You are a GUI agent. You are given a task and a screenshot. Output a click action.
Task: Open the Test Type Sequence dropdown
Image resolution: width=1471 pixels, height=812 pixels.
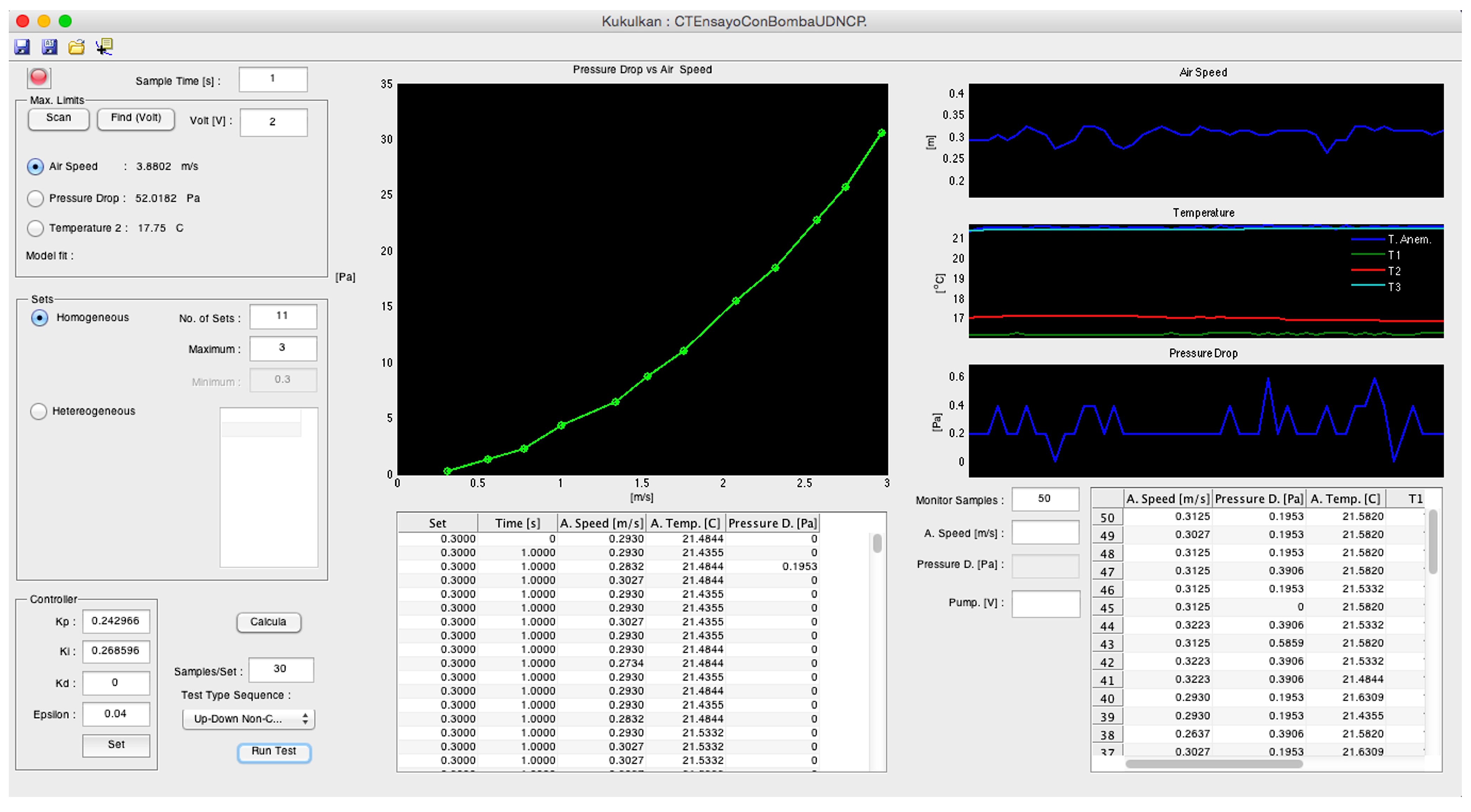[x=249, y=720]
